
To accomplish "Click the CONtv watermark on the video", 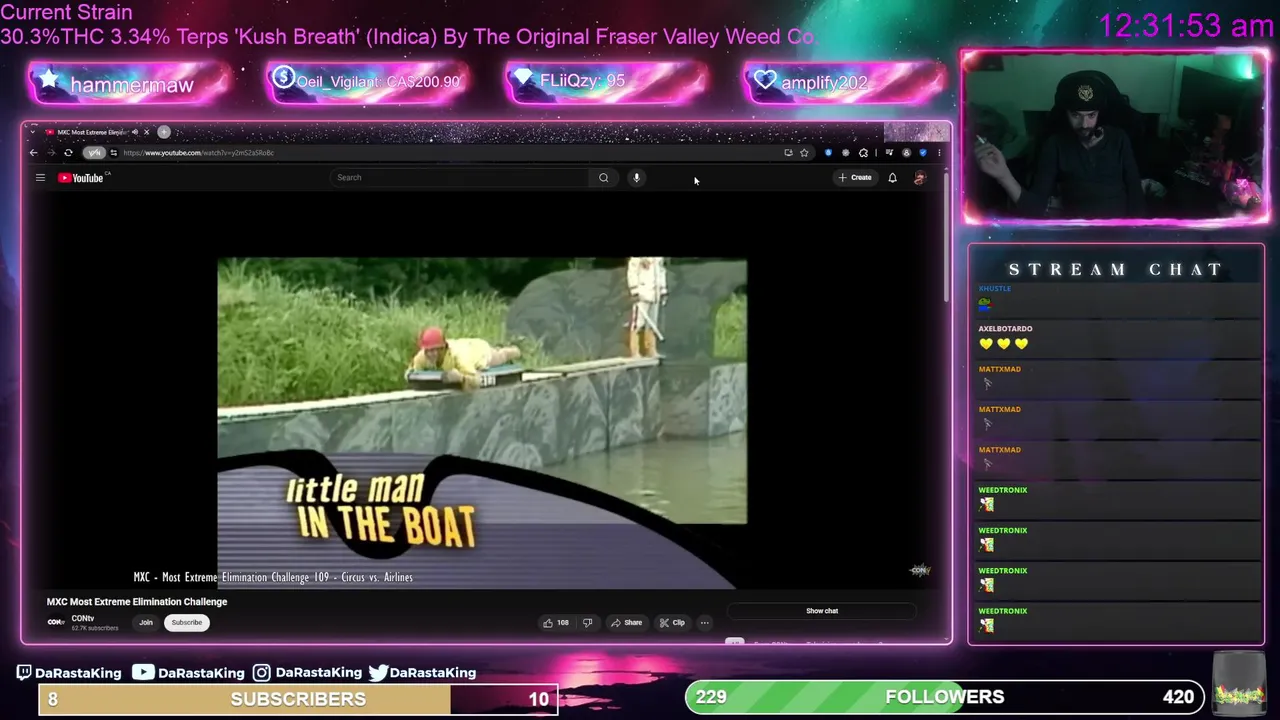I will click(919, 570).
